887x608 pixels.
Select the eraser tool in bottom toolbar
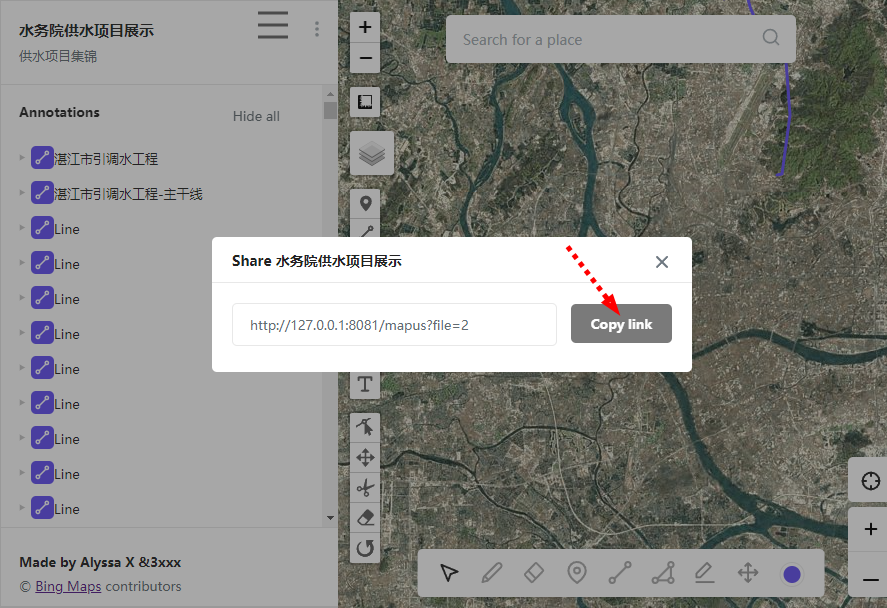tap(534, 573)
